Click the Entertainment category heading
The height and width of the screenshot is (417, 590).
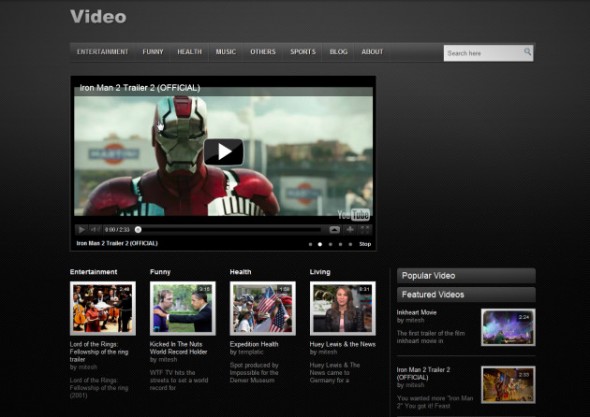coord(93,272)
